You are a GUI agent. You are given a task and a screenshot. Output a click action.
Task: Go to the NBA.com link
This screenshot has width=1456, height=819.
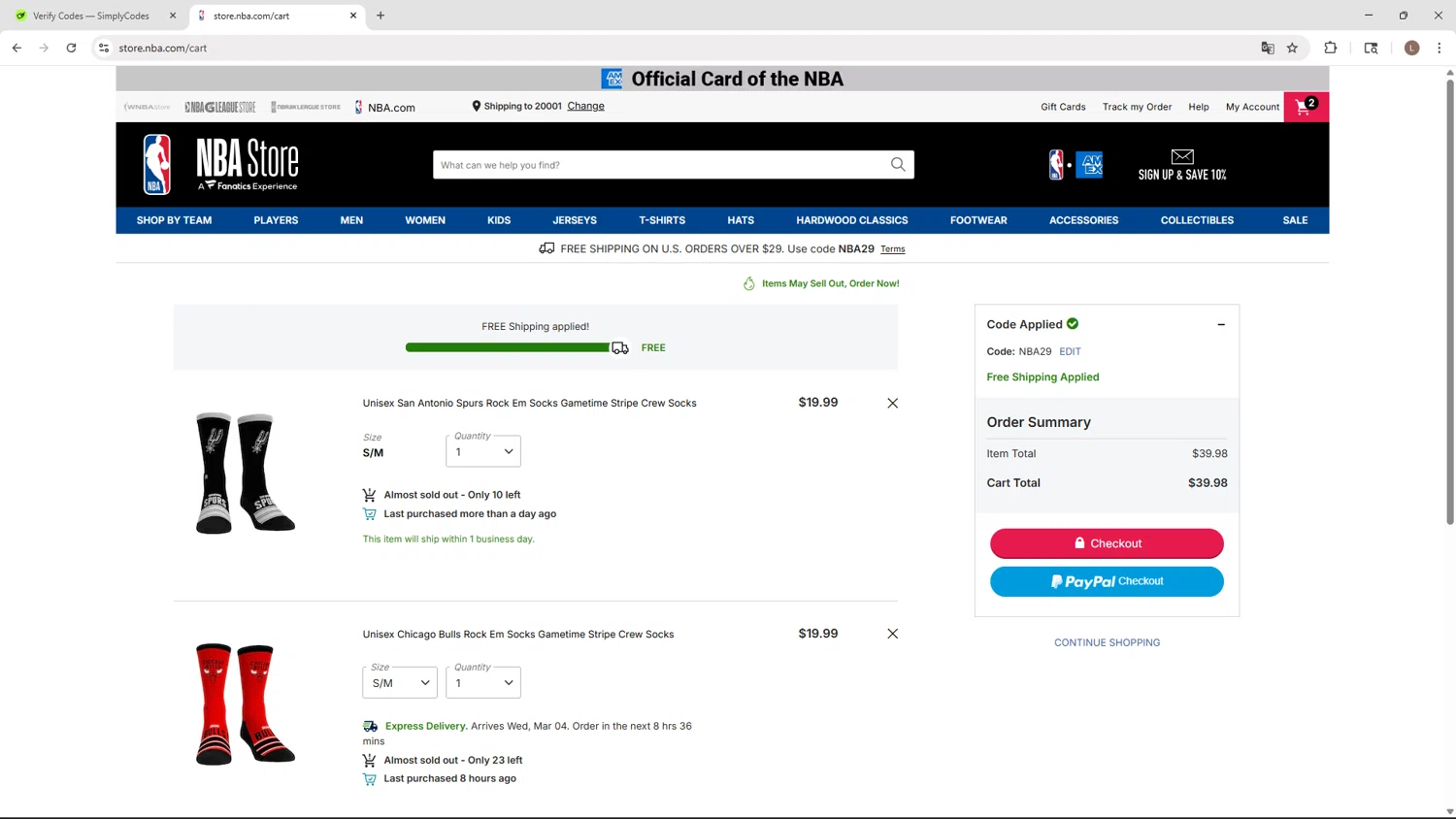click(384, 107)
